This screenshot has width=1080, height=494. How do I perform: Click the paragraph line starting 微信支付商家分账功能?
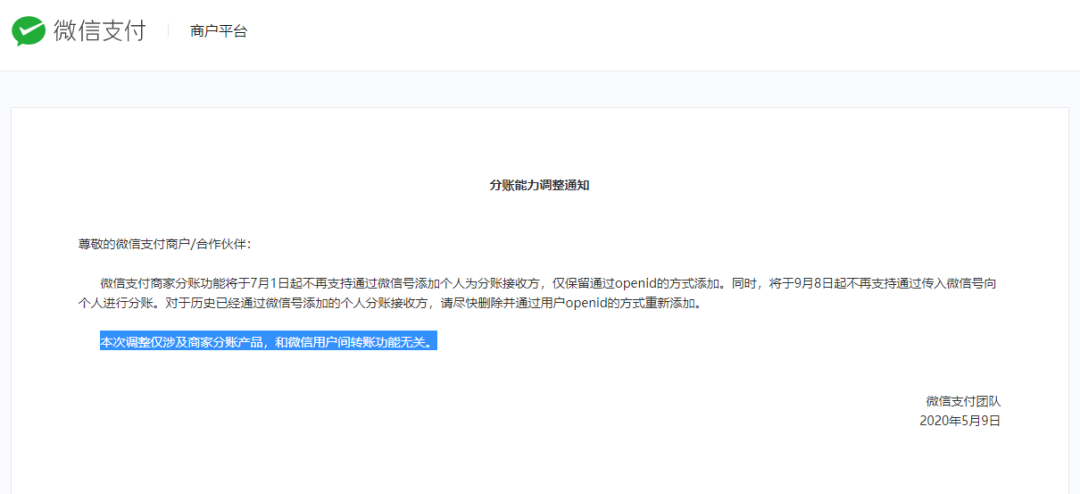click(550, 283)
